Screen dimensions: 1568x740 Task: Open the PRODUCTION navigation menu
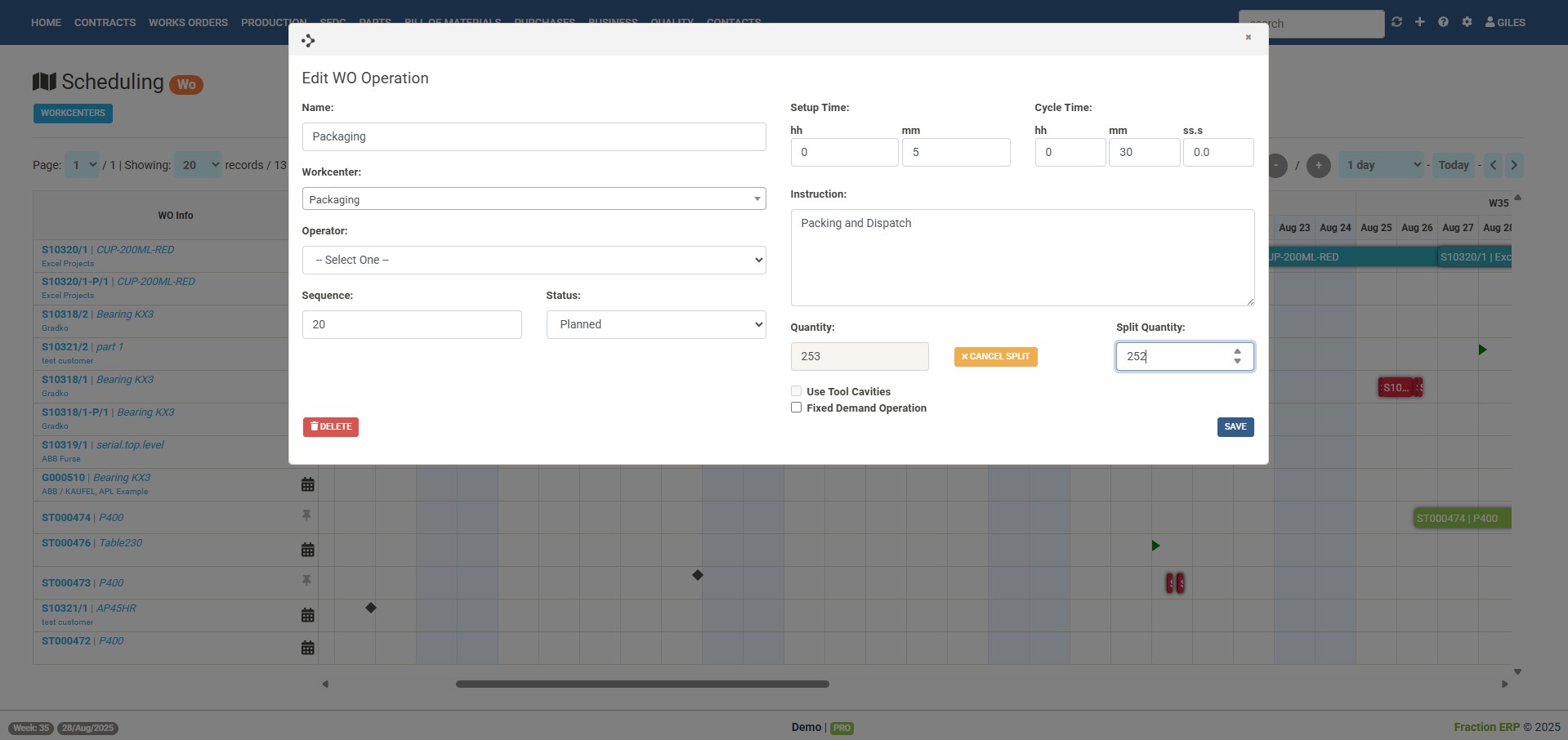click(273, 22)
